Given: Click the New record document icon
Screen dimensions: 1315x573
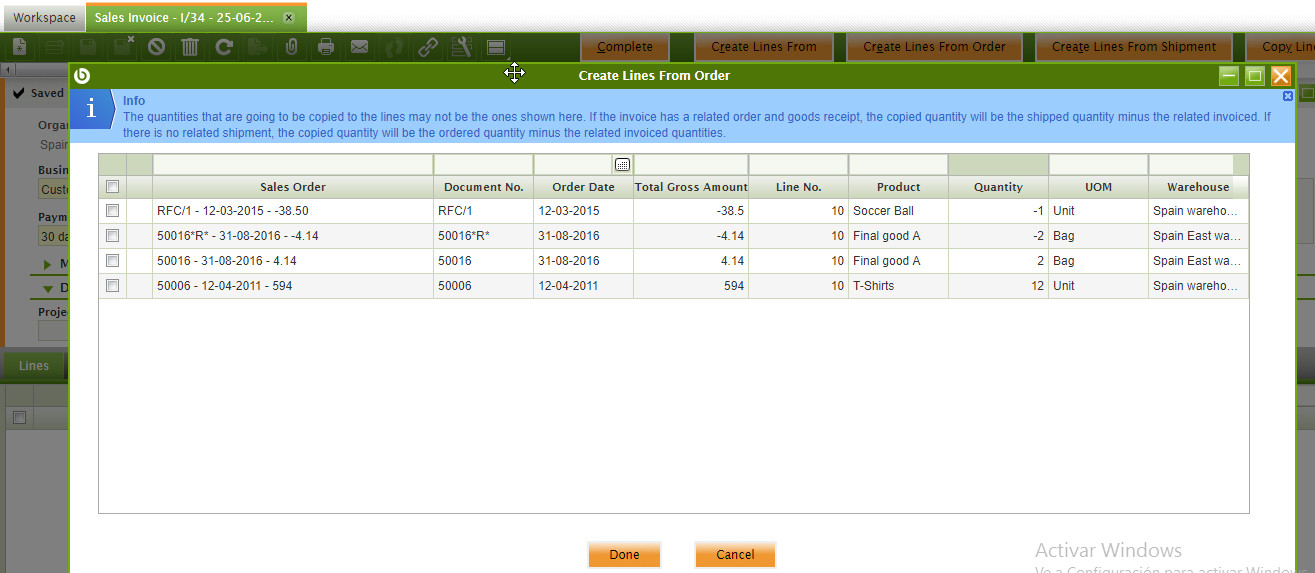Looking at the screenshot, I should (x=20, y=47).
